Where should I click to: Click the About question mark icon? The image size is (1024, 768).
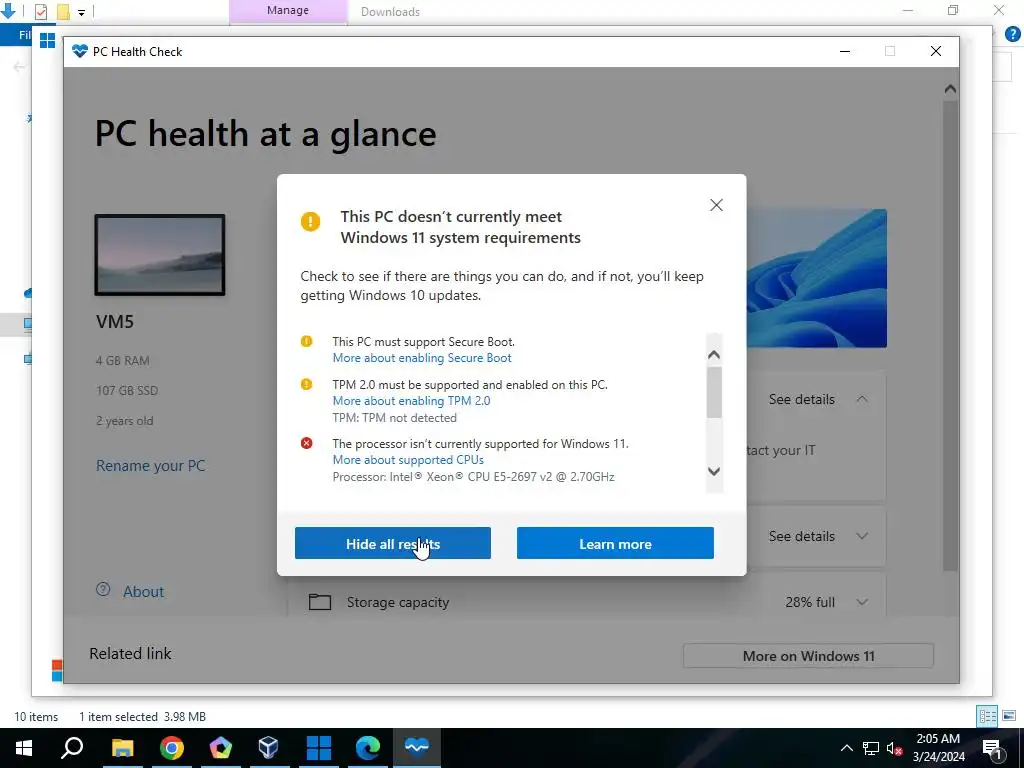[x=103, y=590]
